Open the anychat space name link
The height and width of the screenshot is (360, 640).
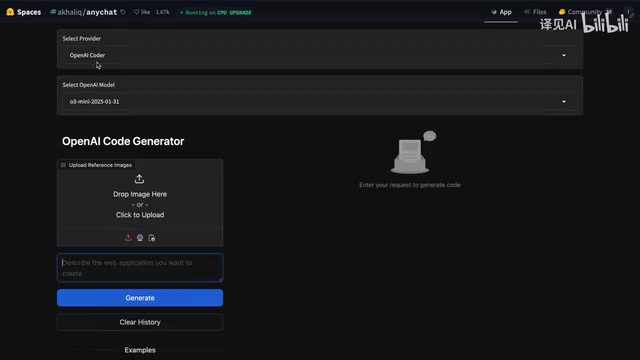101,12
